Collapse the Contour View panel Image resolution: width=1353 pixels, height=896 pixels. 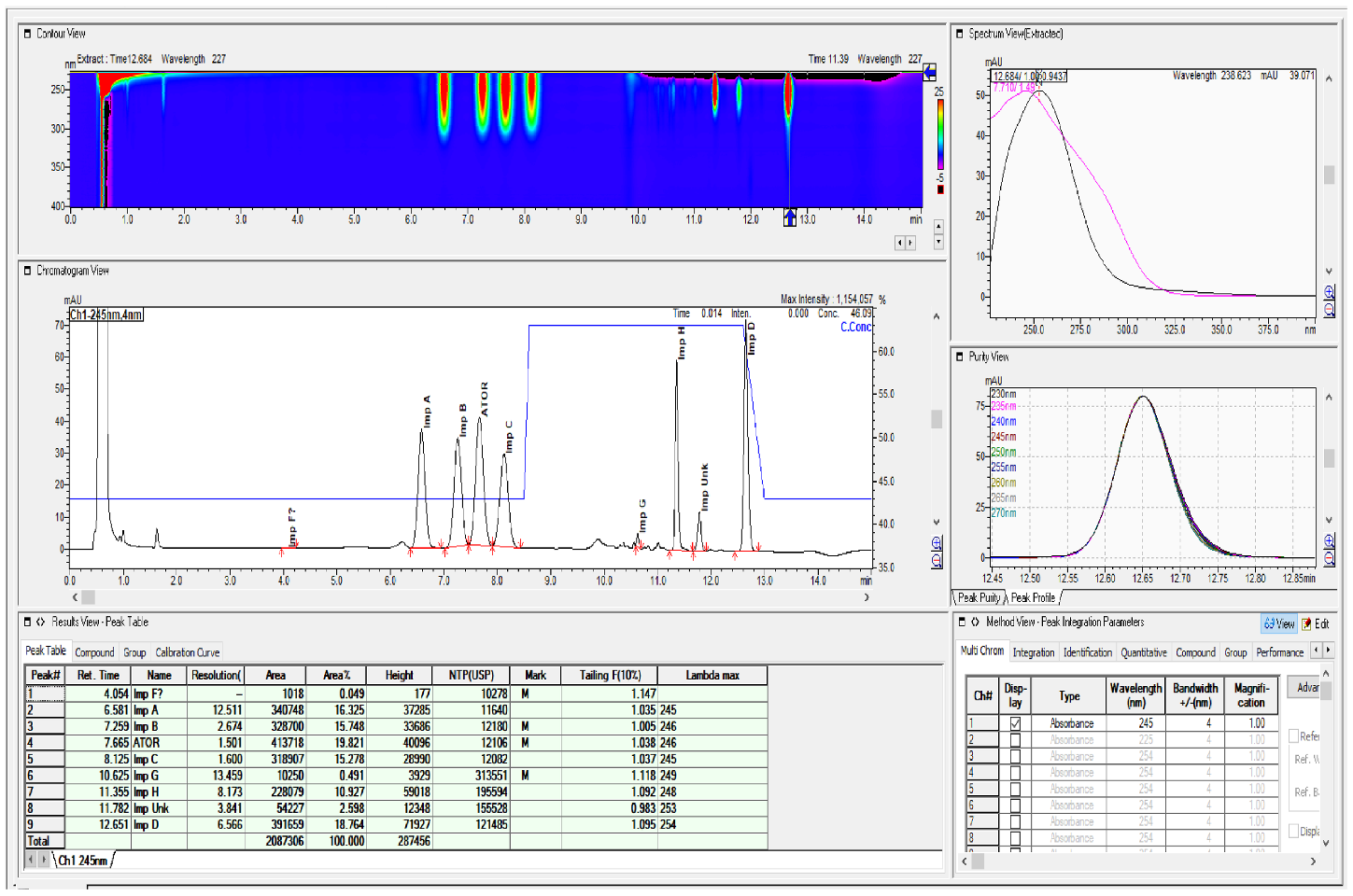(x=28, y=34)
